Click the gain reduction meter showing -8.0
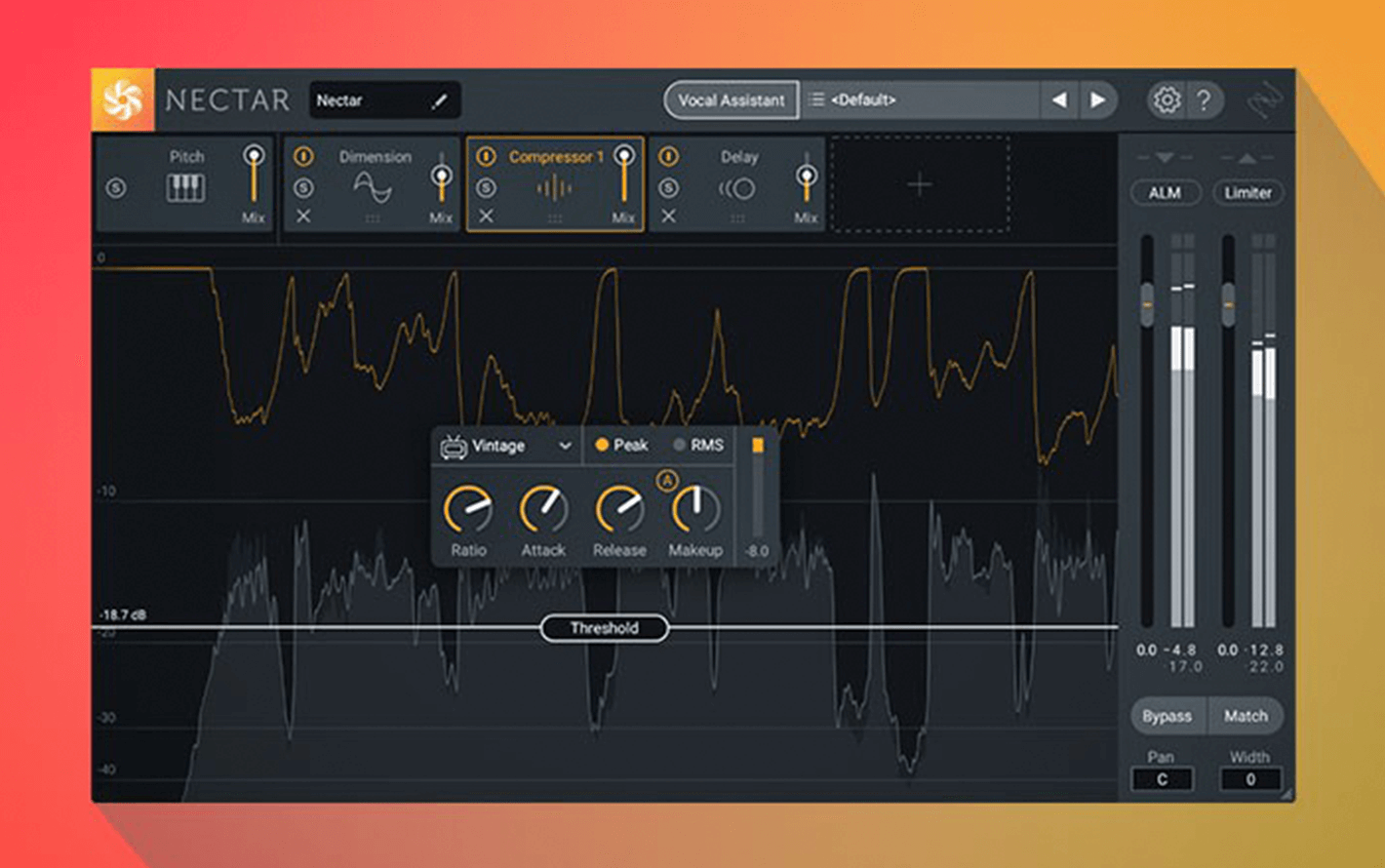This screenshot has width=1385, height=868. pyautogui.click(x=758, y=488)
